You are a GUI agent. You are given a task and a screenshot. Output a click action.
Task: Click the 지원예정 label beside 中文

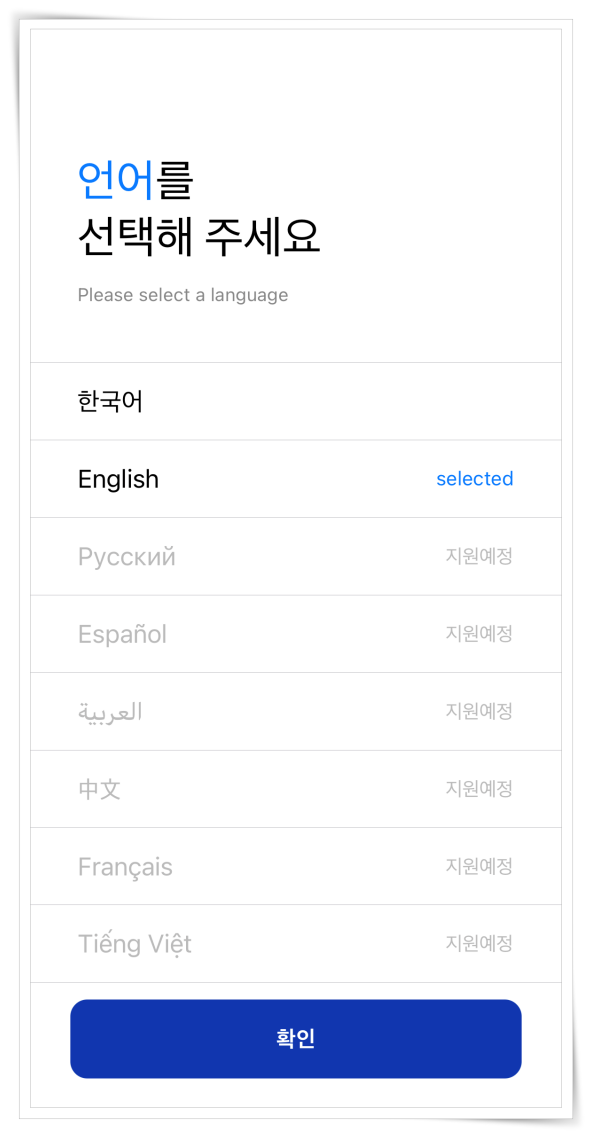479,788
